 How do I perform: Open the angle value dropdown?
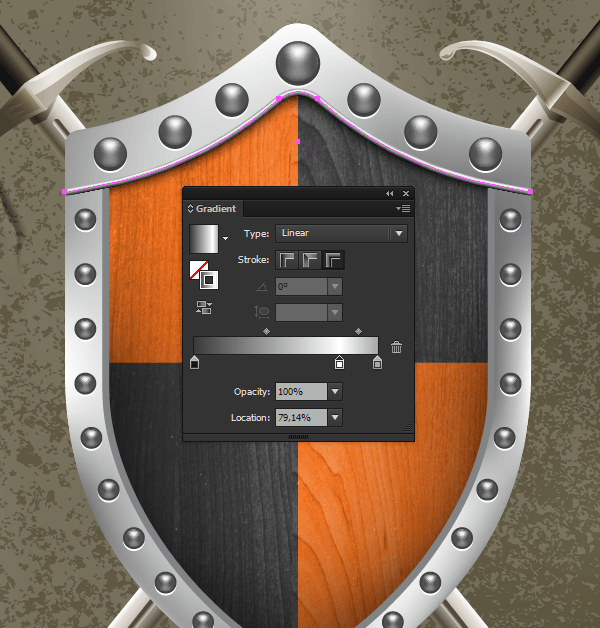(335, 287)
